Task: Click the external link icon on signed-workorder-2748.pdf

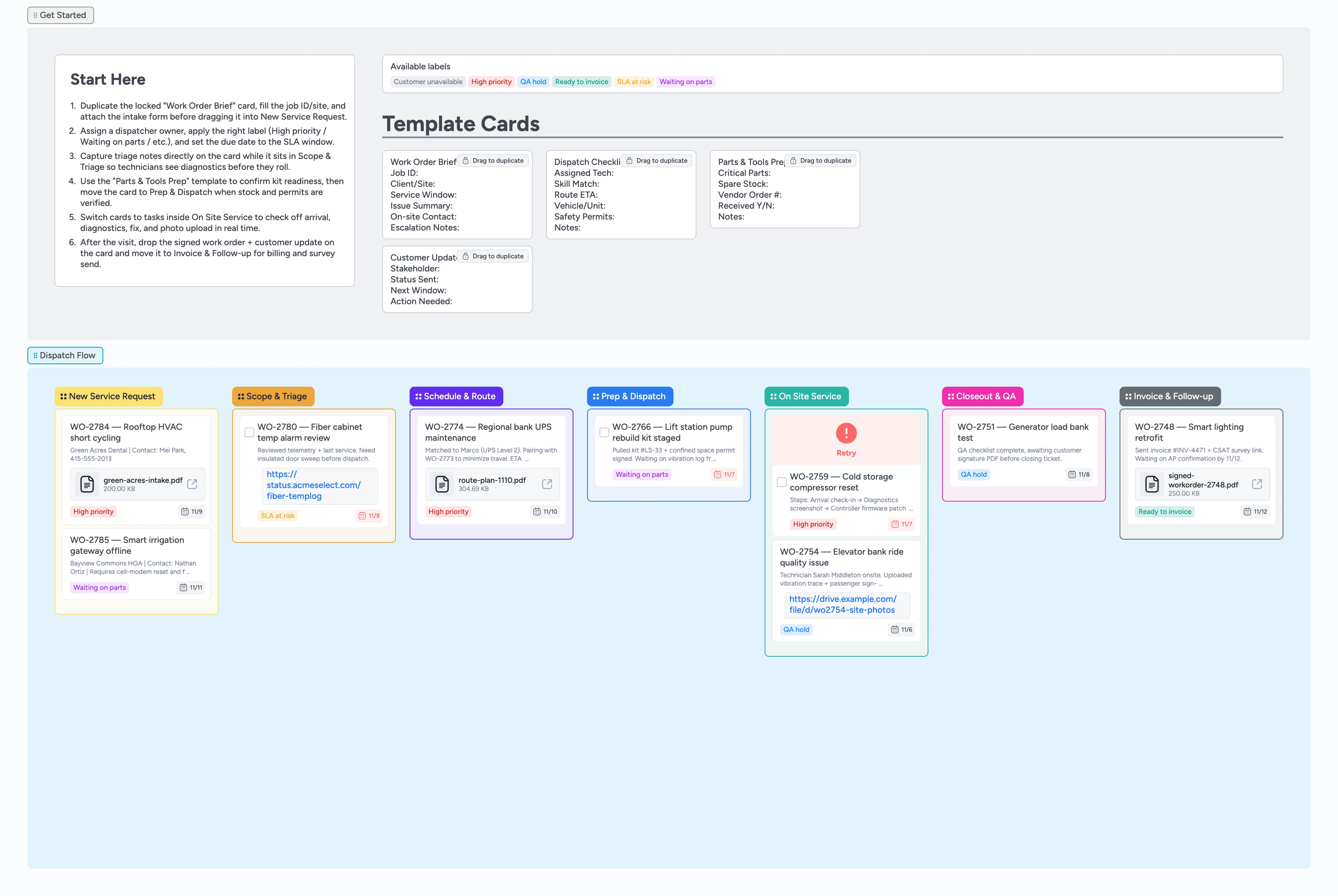Action: (x=1257, y=483)
